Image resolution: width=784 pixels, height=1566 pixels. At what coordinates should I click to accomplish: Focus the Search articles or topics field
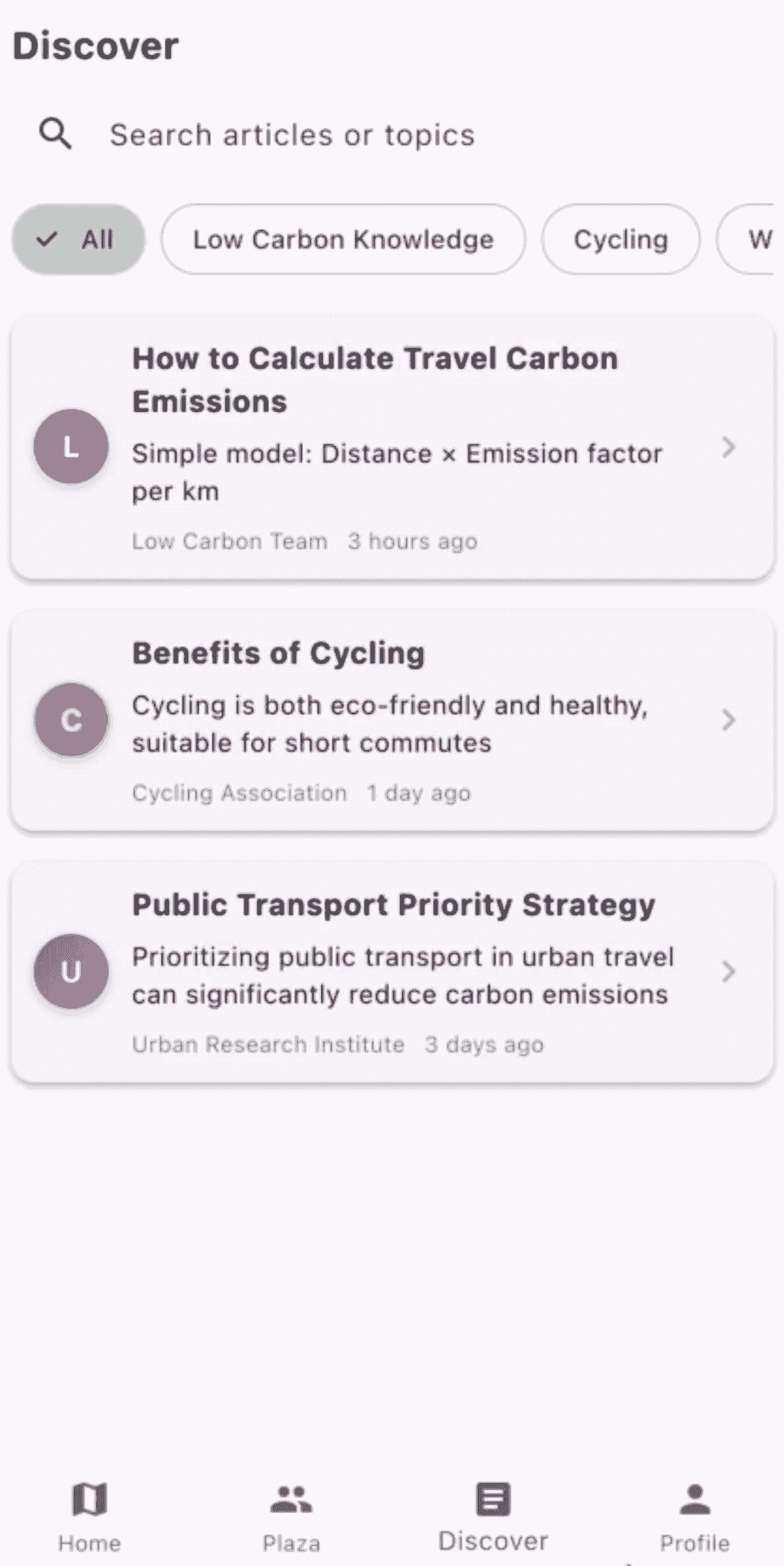(292, 135)
